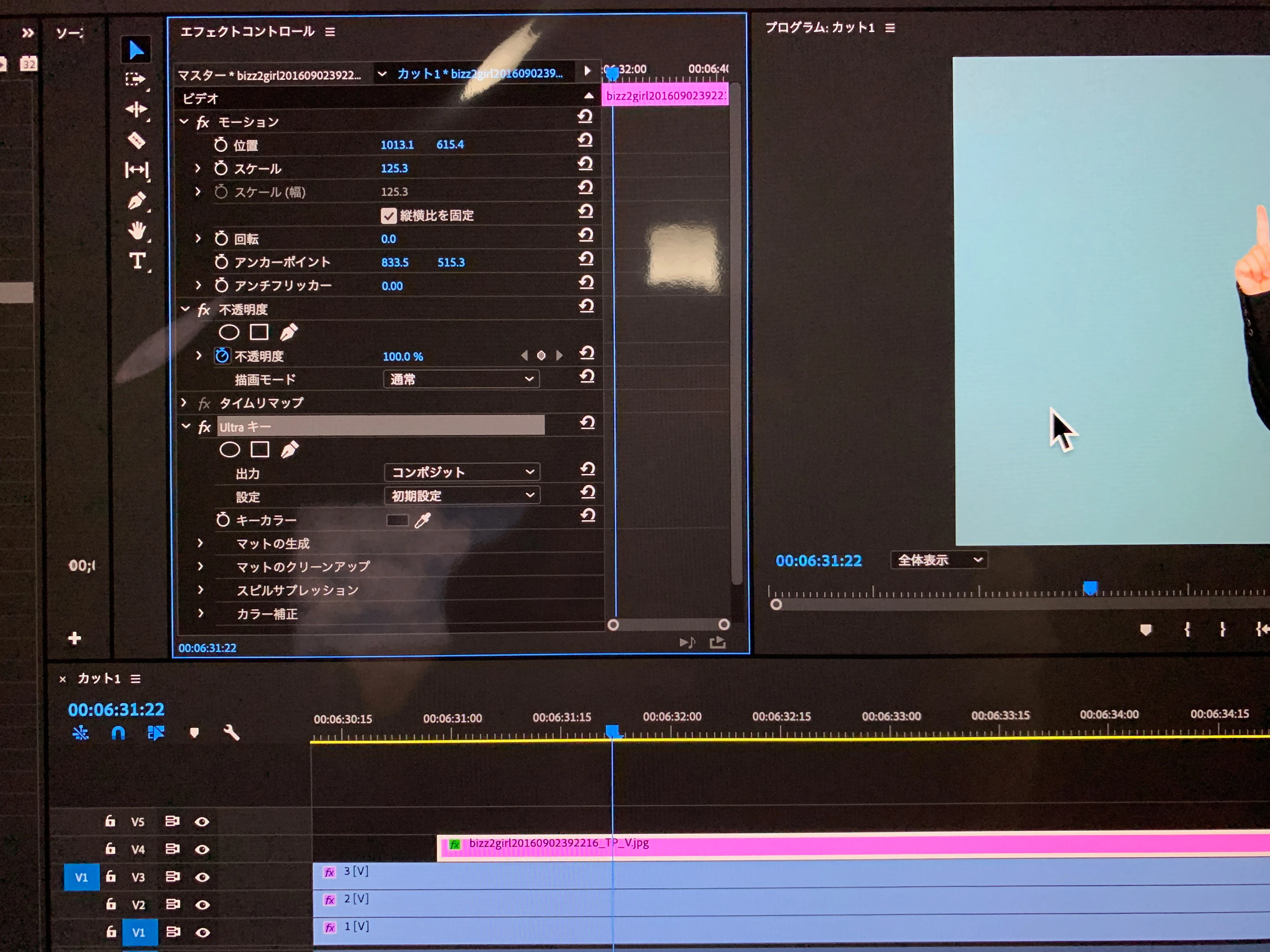Open the エフェクトコントロール panel menu
Viewport: 1270px width, 952px height.
tap(330, 32)
